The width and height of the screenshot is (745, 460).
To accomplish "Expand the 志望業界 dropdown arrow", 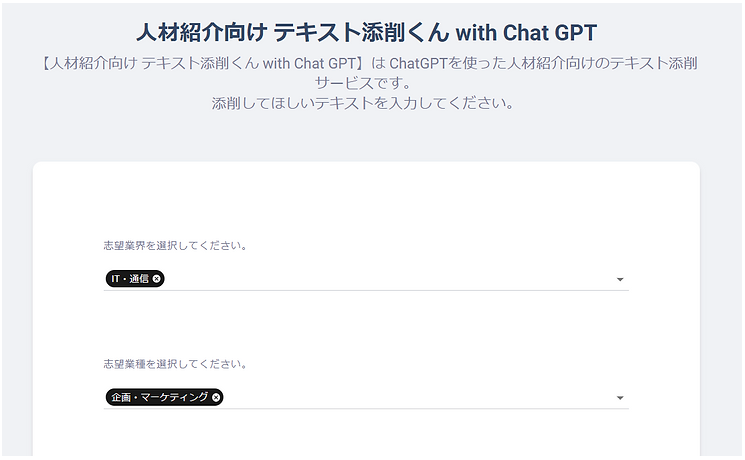I will [x=620, y=280].
